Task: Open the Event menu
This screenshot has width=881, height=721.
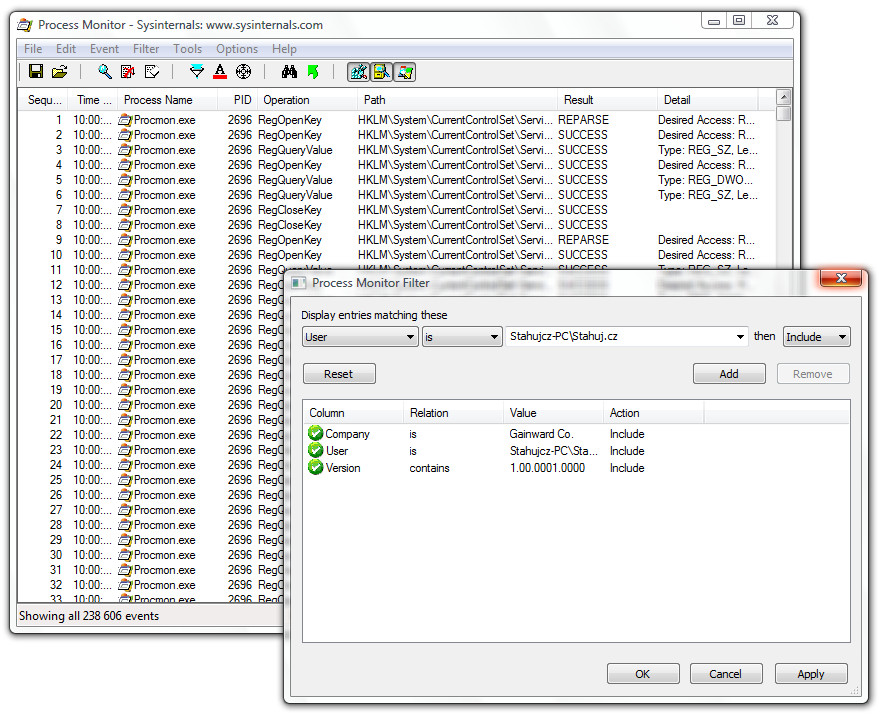Action: pos(105,49)
